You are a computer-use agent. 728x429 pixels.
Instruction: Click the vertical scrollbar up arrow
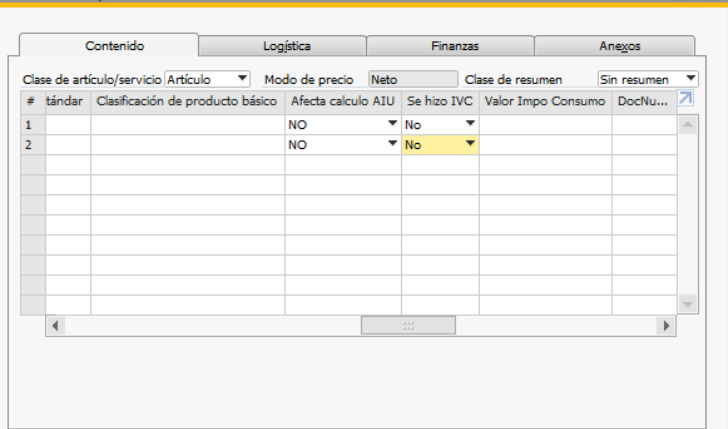click(688, 124)
